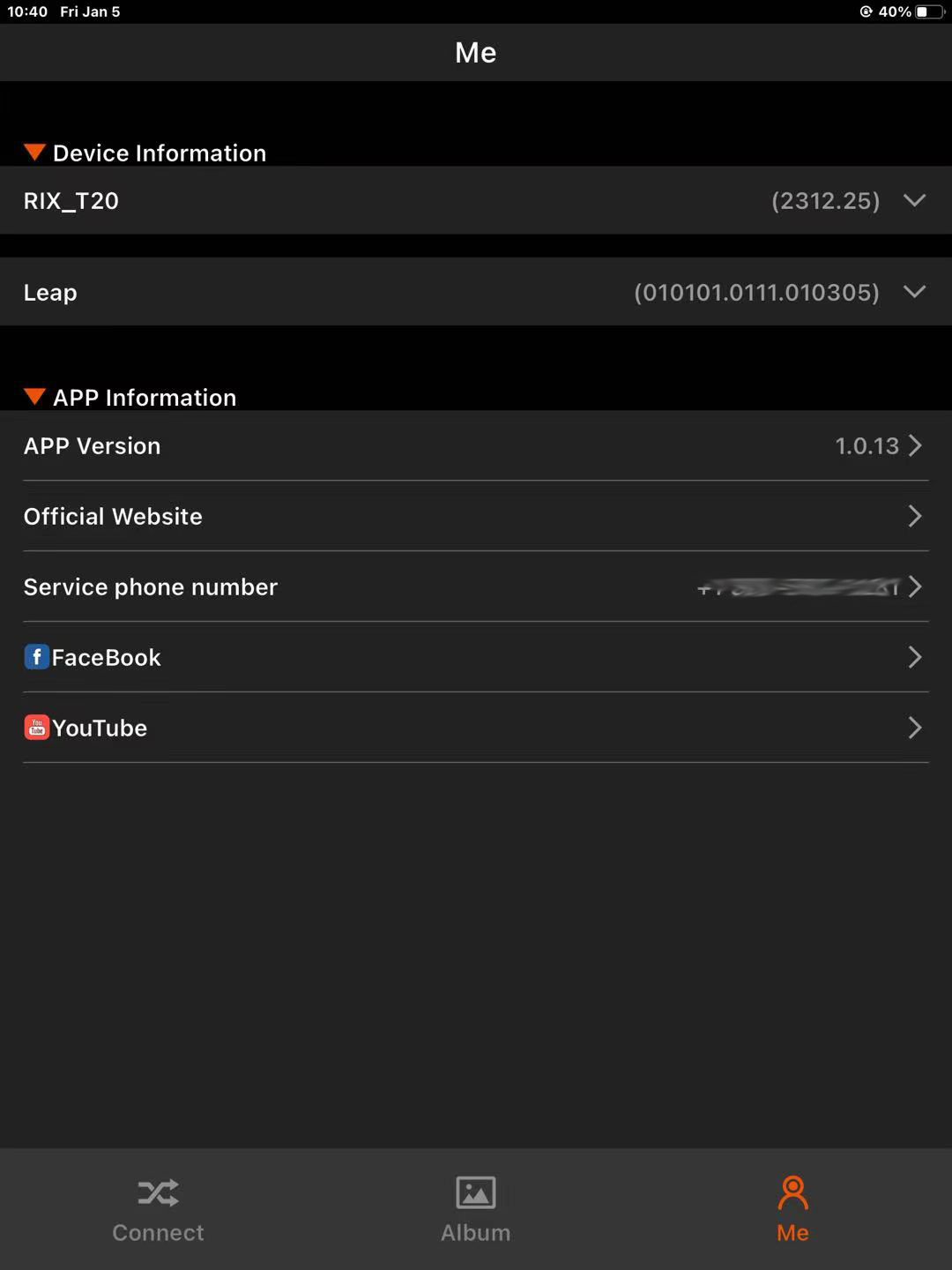The width and height of the screenshot is (952, 1270).
Task: Open the FaceBook row arrow
Action: pos(915,657)
